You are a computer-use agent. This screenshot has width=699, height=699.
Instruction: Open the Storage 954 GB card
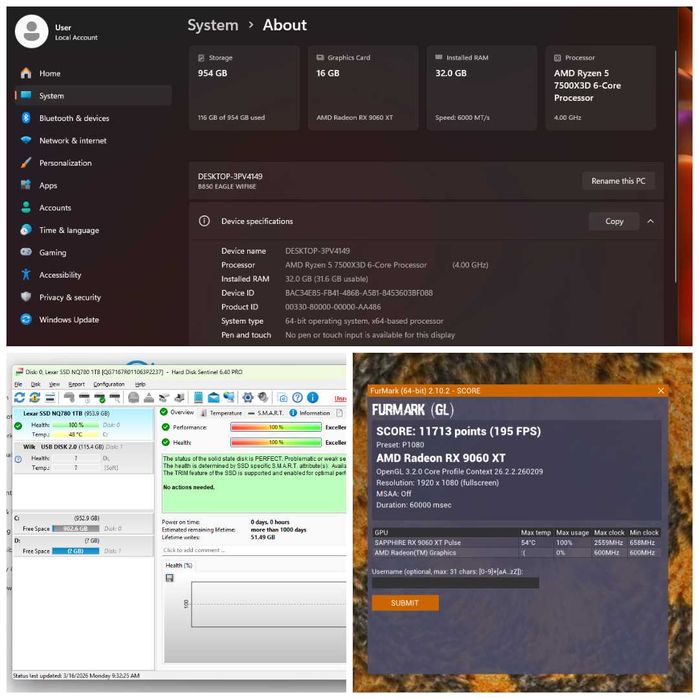tap(244, 88)
